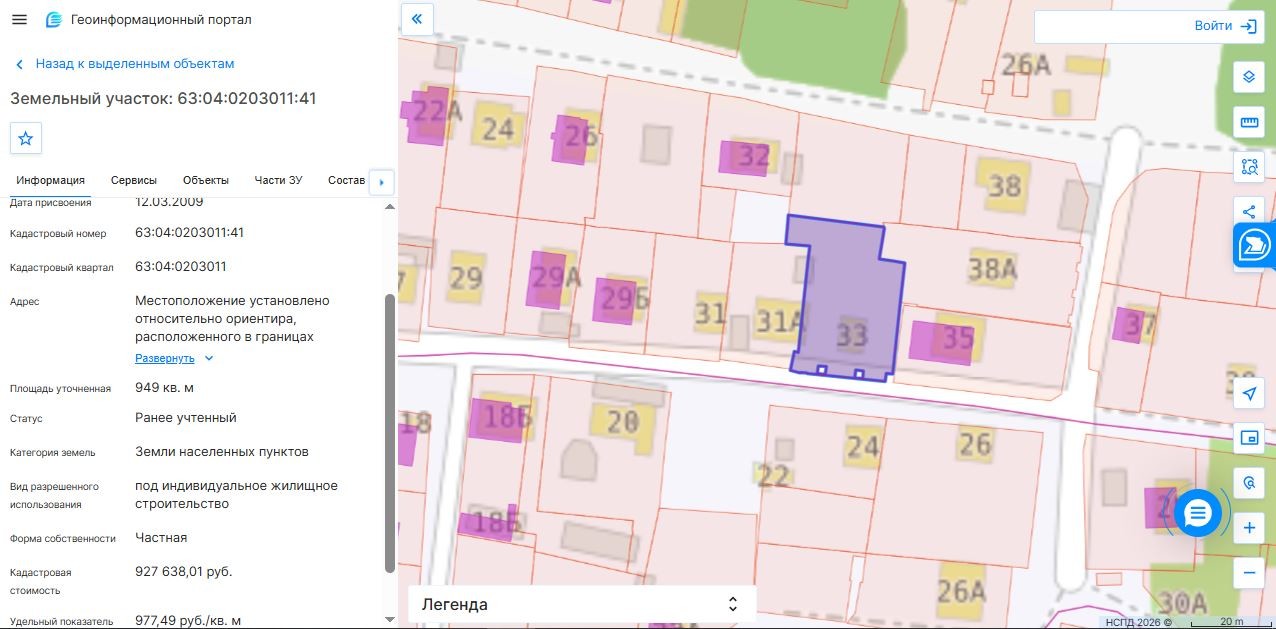Zoom in with the plus button
The height and width of the screenshot is (629, 1276).
(x=1248, y=528)
